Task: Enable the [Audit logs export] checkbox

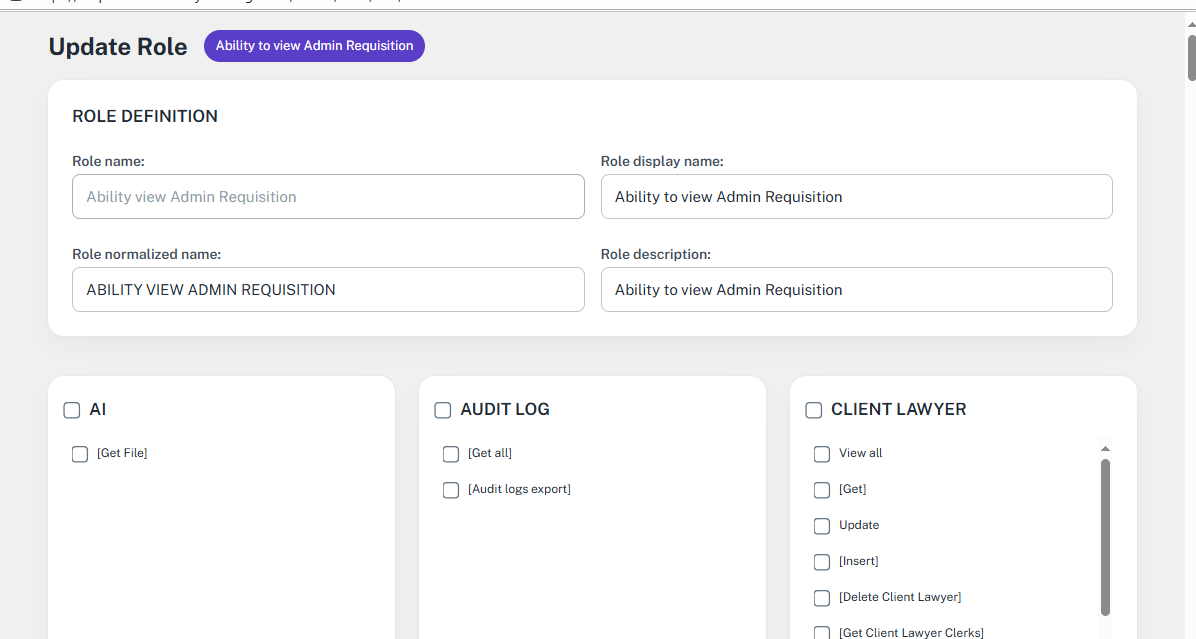Action: (x=451, y=490)
